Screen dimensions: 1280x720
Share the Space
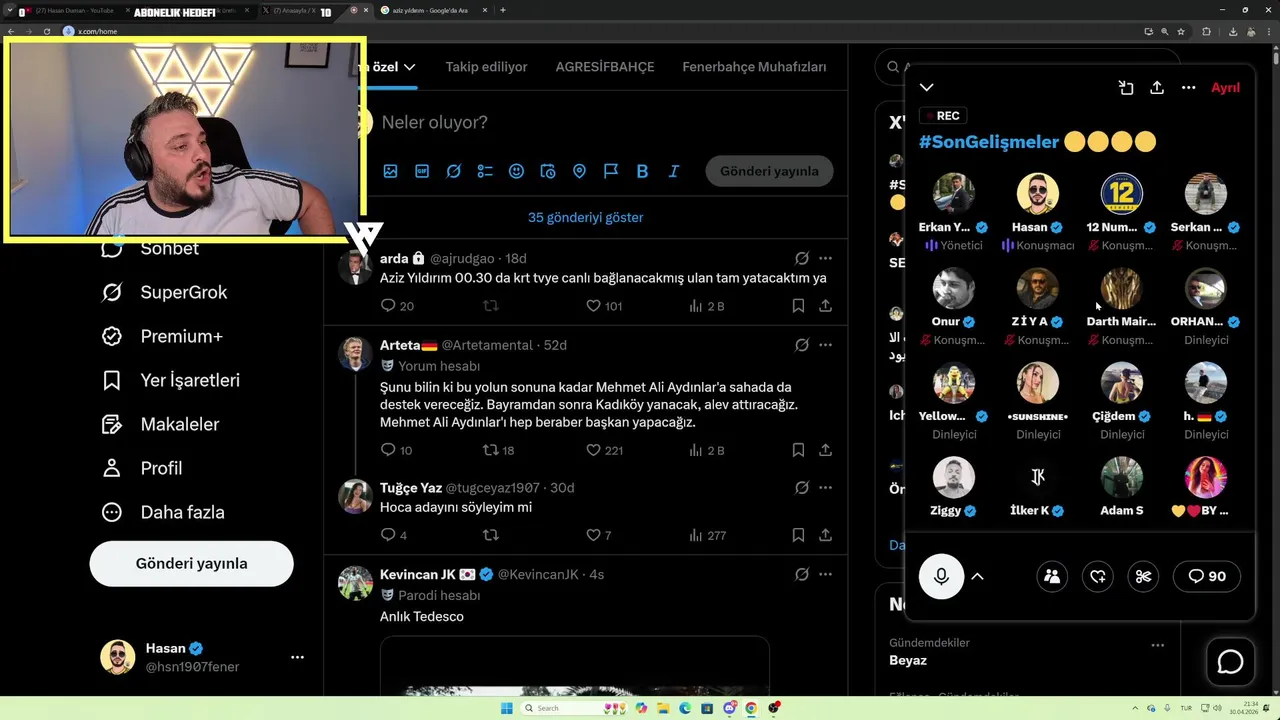coord(1157,88)
